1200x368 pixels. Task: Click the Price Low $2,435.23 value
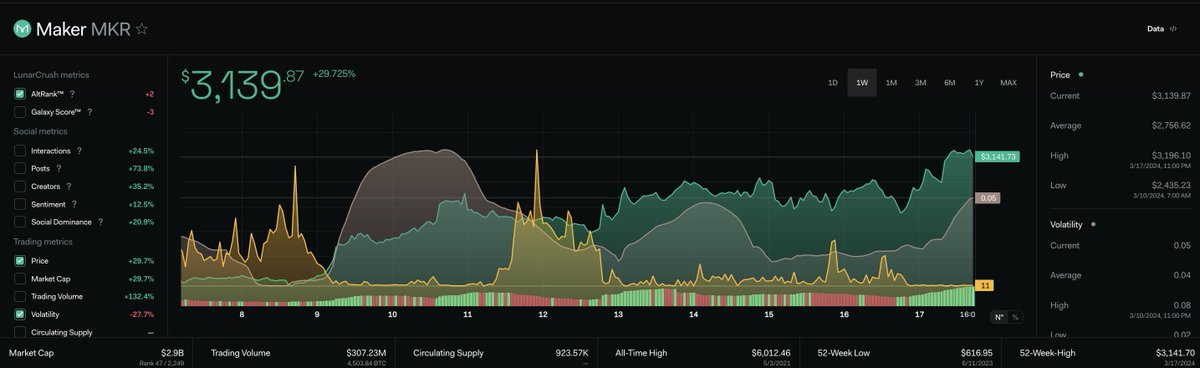(1171, 185)
